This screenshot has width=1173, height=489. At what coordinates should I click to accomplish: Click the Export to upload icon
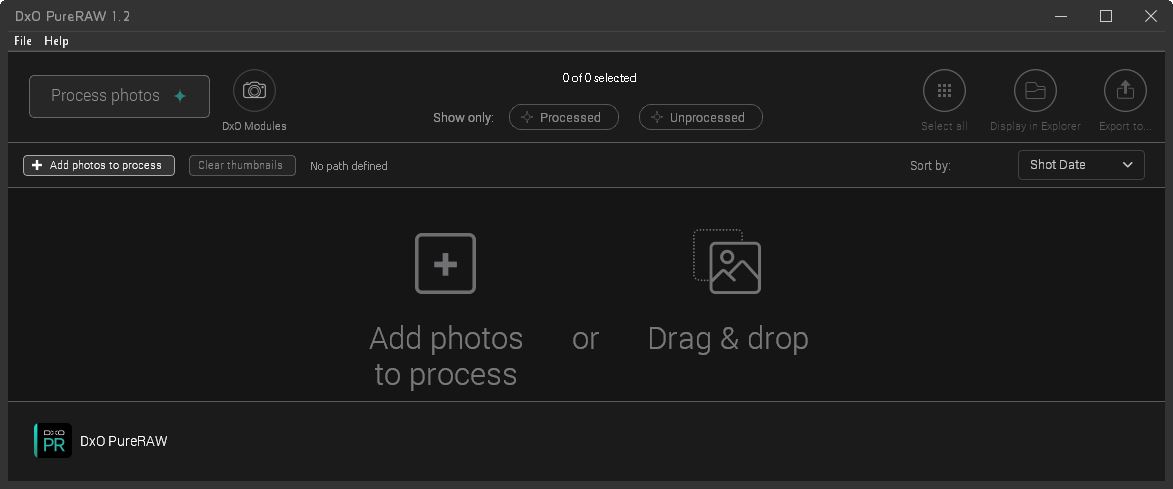[x=1125, y=91]
